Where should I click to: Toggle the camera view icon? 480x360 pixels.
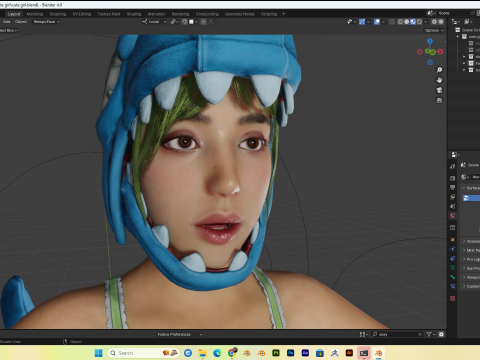pyautogui.click(x=439, y=90)
